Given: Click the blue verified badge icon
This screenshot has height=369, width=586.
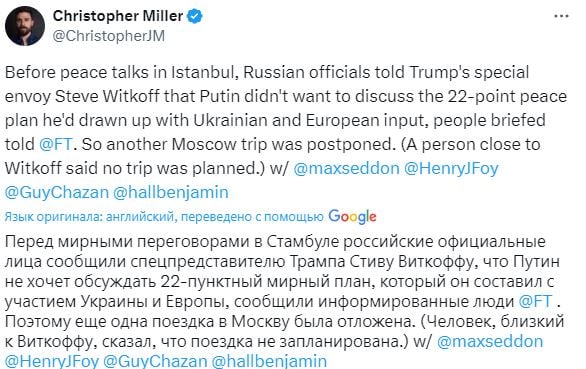Looking at the screenshot, I should pyautogui.click(x=195, y=16).
